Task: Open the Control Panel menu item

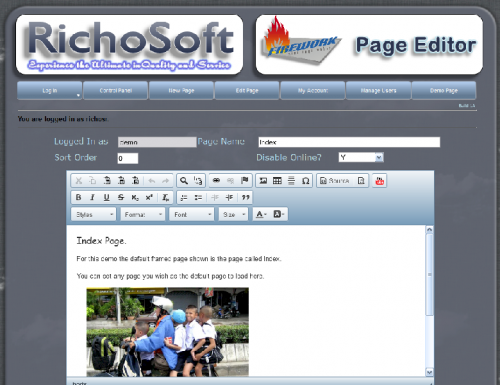Action: [116, 90]
